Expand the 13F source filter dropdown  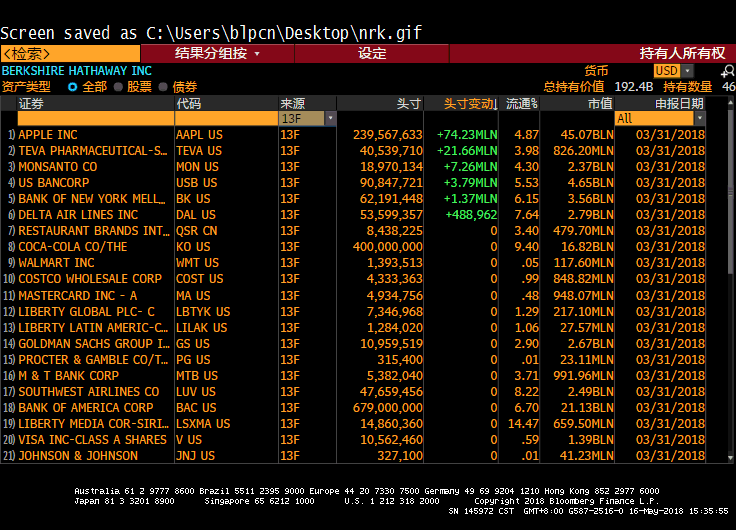point(330,118)
